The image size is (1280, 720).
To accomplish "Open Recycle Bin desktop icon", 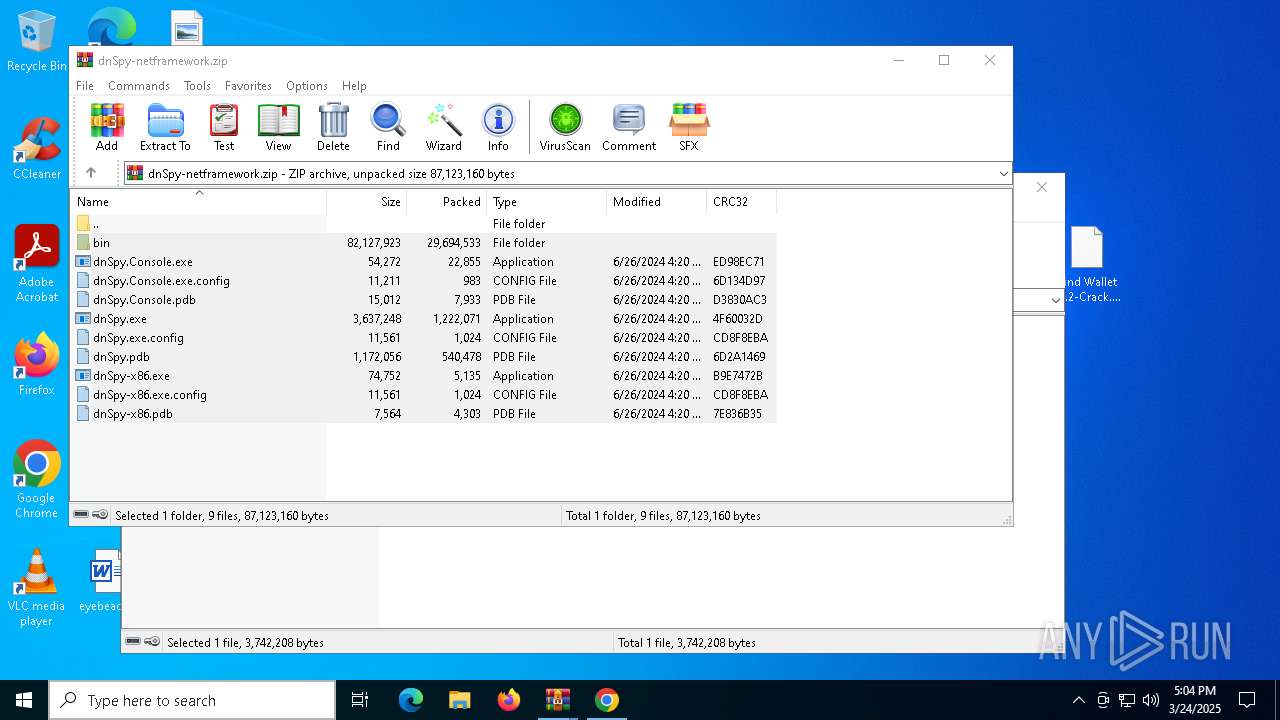I will (36, 42).
